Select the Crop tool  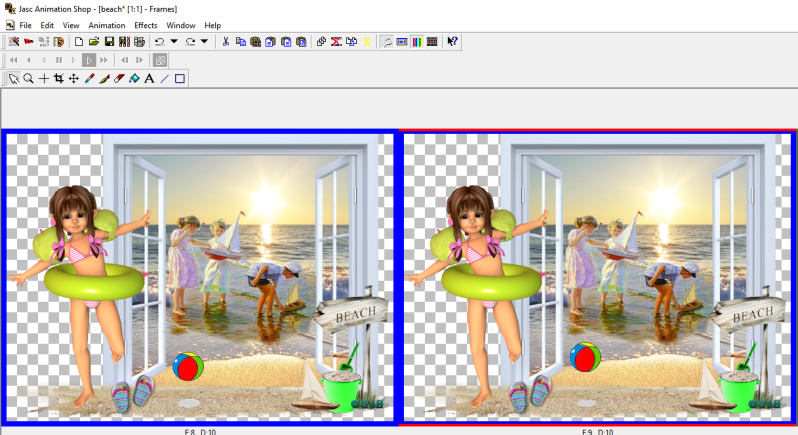(59, 78)
